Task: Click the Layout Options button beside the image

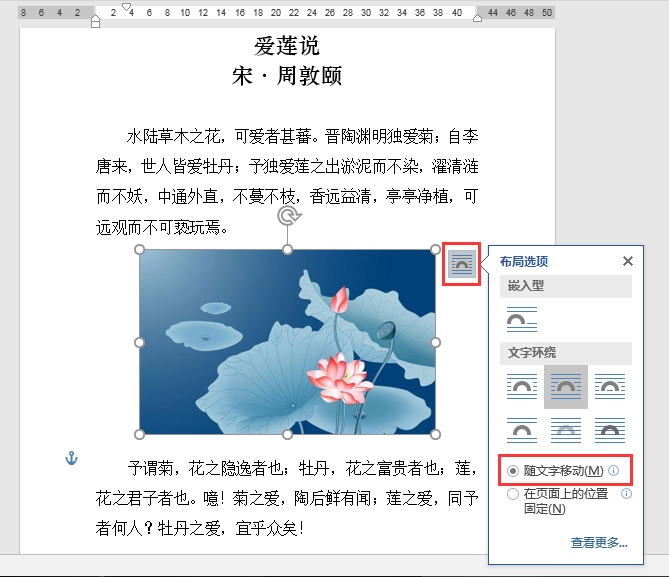Action: (x=462, y=264)
